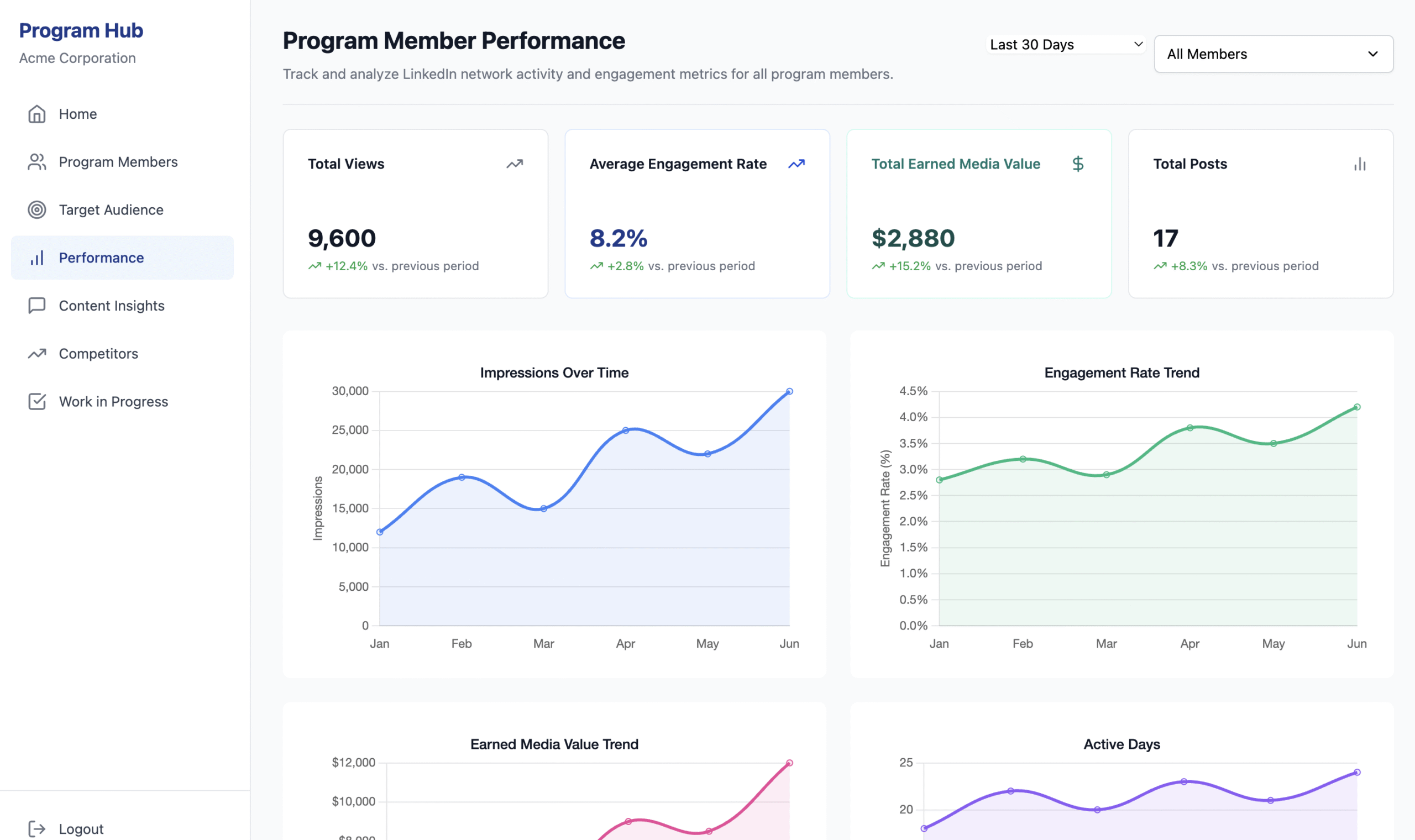Click the bar chart icon on Total Posts card
Viewport: 1415px width, 840px height.
pyautogui.click(x=1360, y=164)
